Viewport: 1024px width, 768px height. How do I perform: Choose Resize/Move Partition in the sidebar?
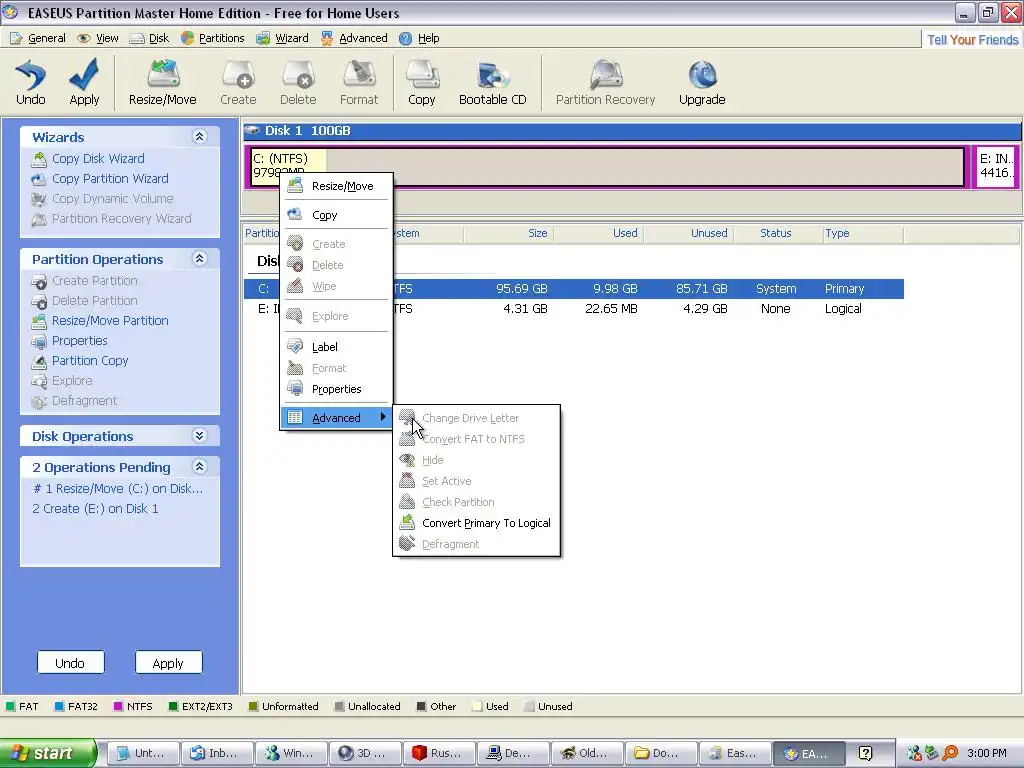tap(110, 321)
